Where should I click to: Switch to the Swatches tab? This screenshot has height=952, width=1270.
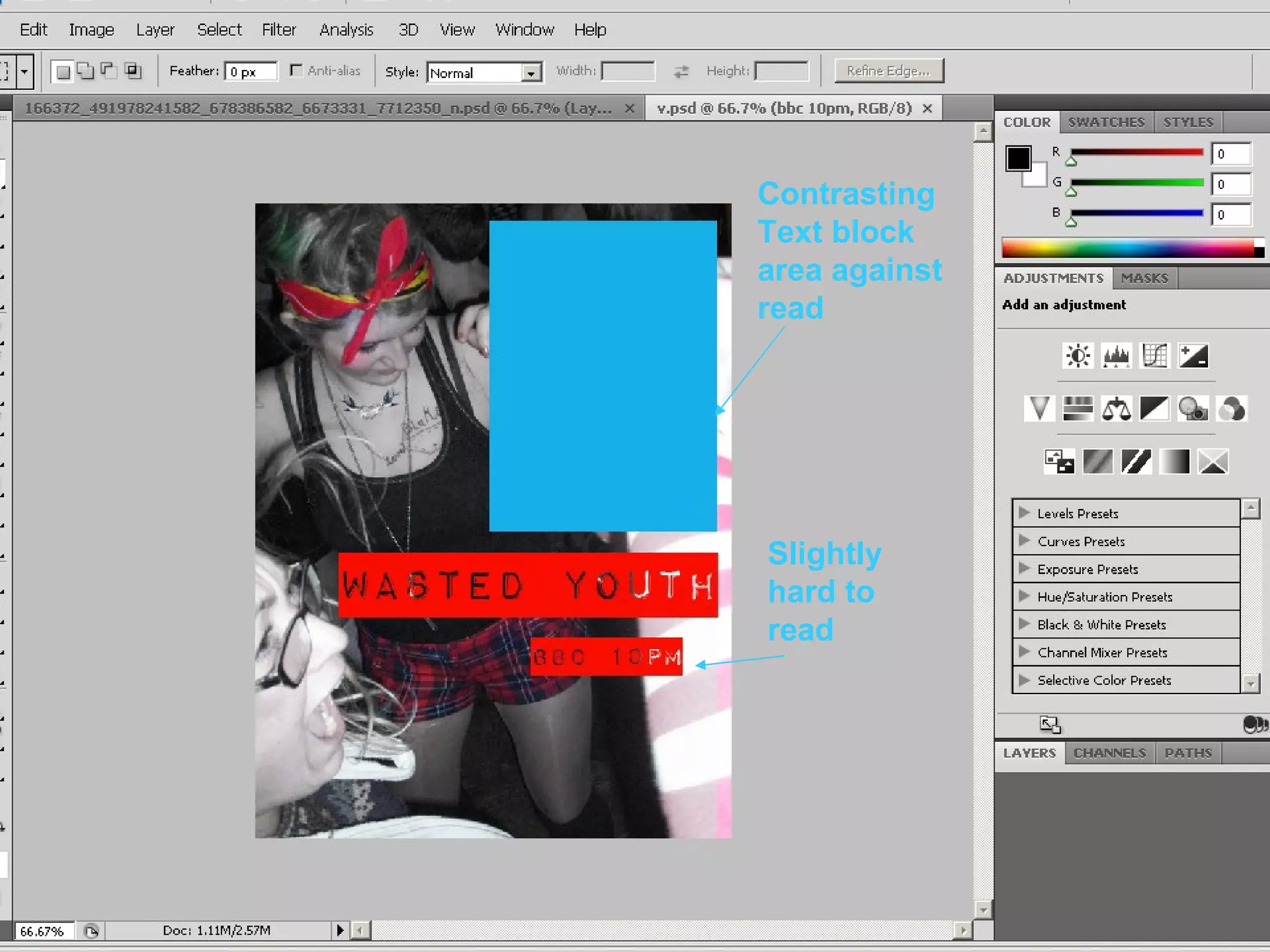pyautogui.click(x=1106, y=122)
